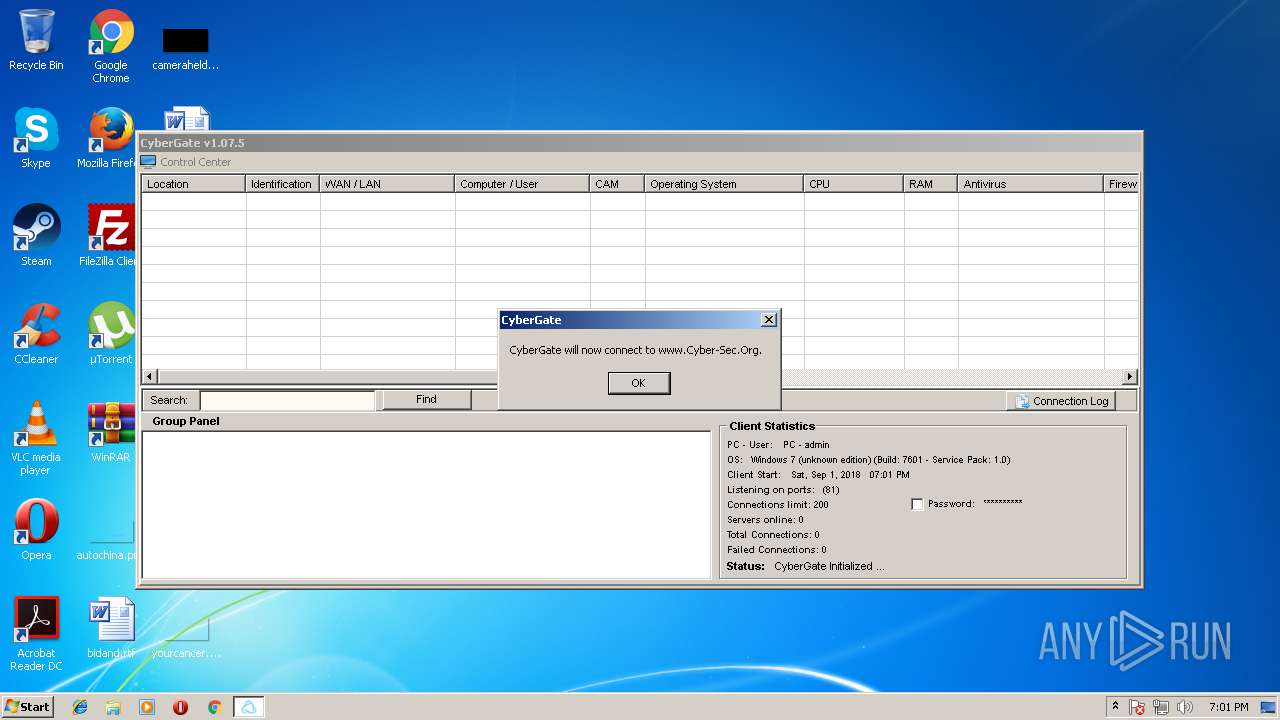The width and height of the screenshot is (1280, 720).
Task: Open Google Chrome desktop shortcut
Action: point(111,46)
